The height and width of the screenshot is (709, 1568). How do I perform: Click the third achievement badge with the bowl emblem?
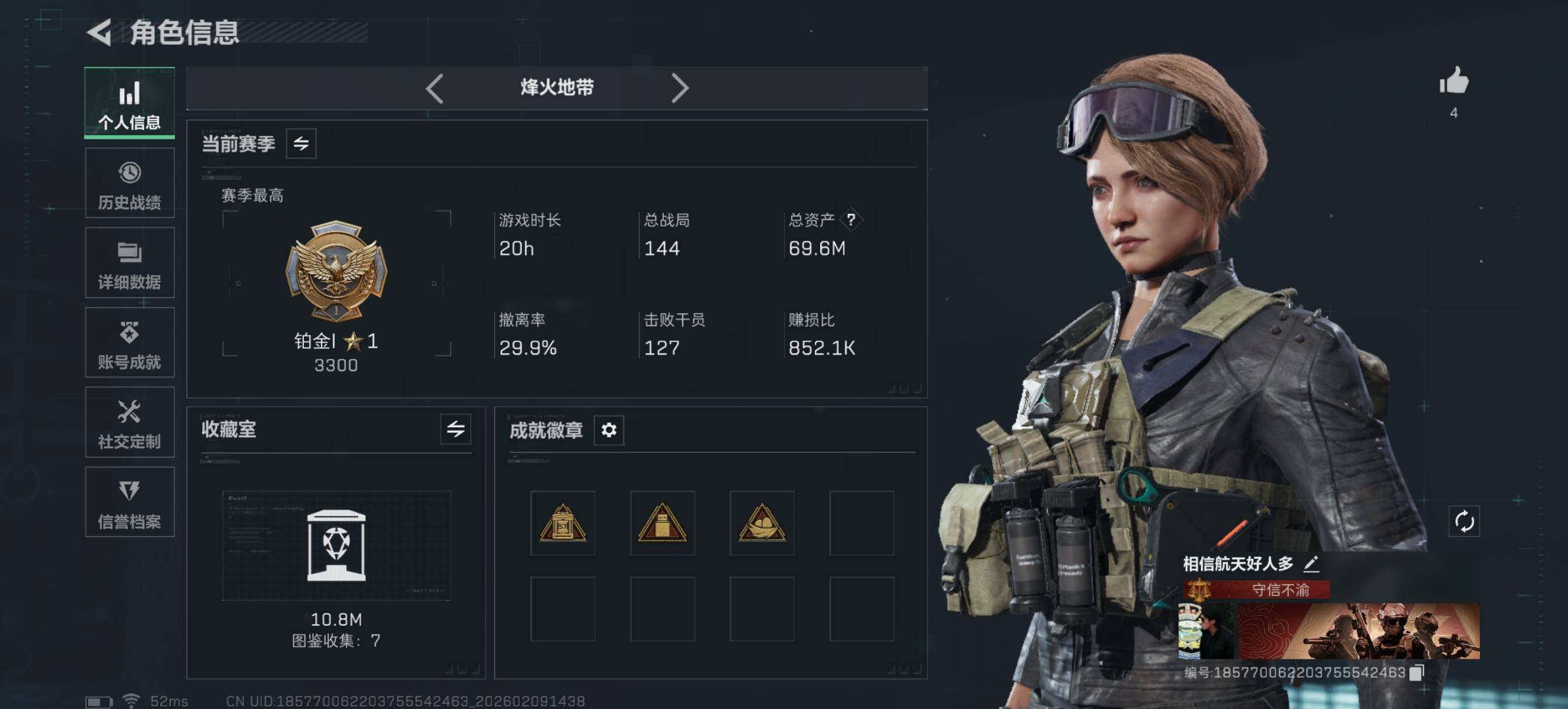click(x=762, y=523)
